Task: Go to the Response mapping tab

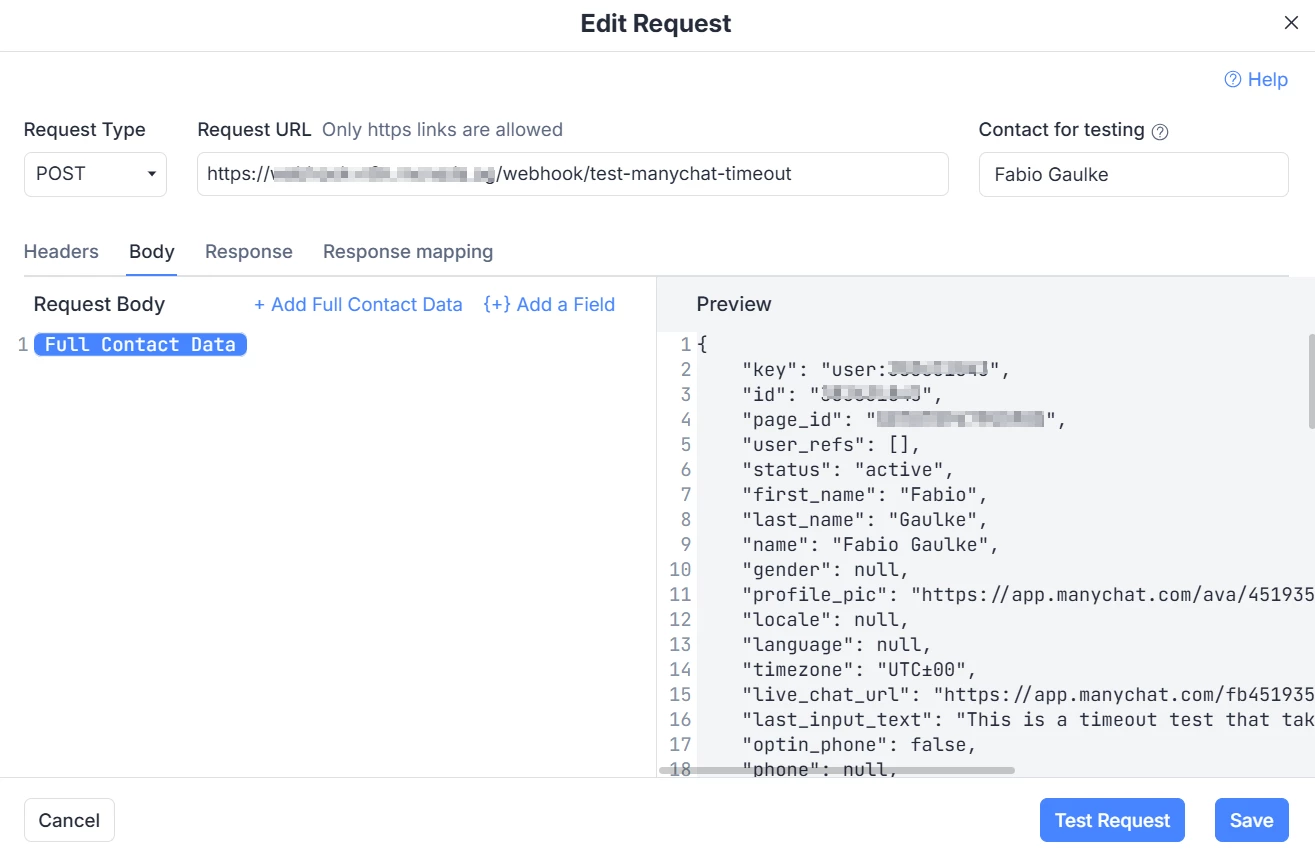Action: 408,252
